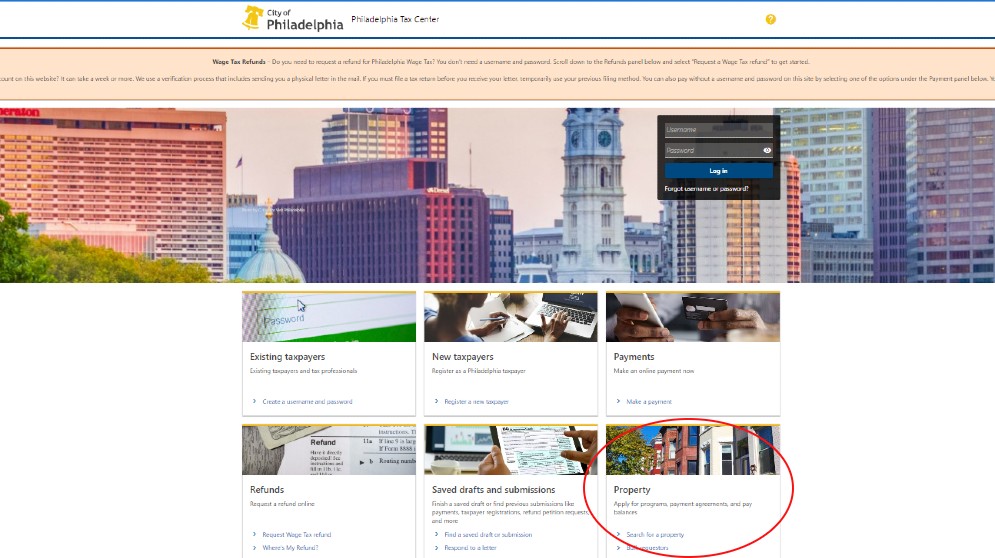
Task: Toggle password visibility eye icon
Action: click(x=767, y=150)
